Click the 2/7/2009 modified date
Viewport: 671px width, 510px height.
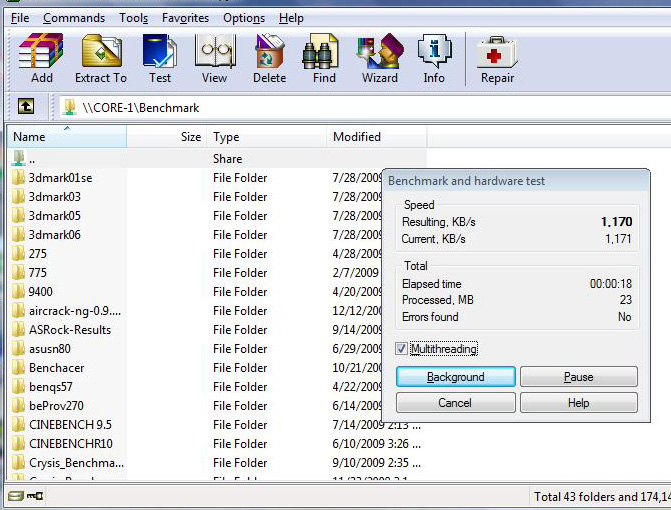tap(356, 273)
